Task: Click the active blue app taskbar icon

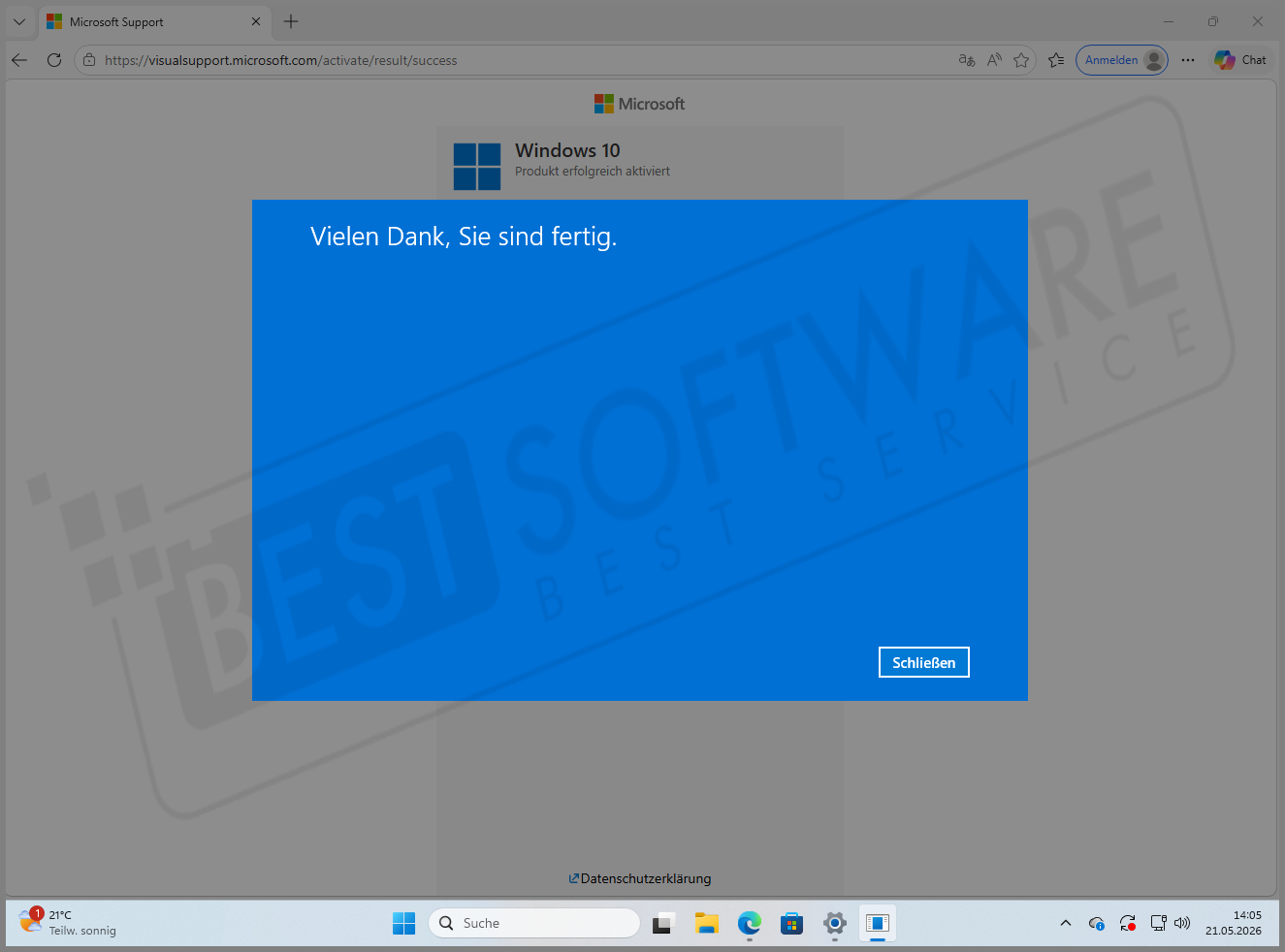Action: point(878,923)
